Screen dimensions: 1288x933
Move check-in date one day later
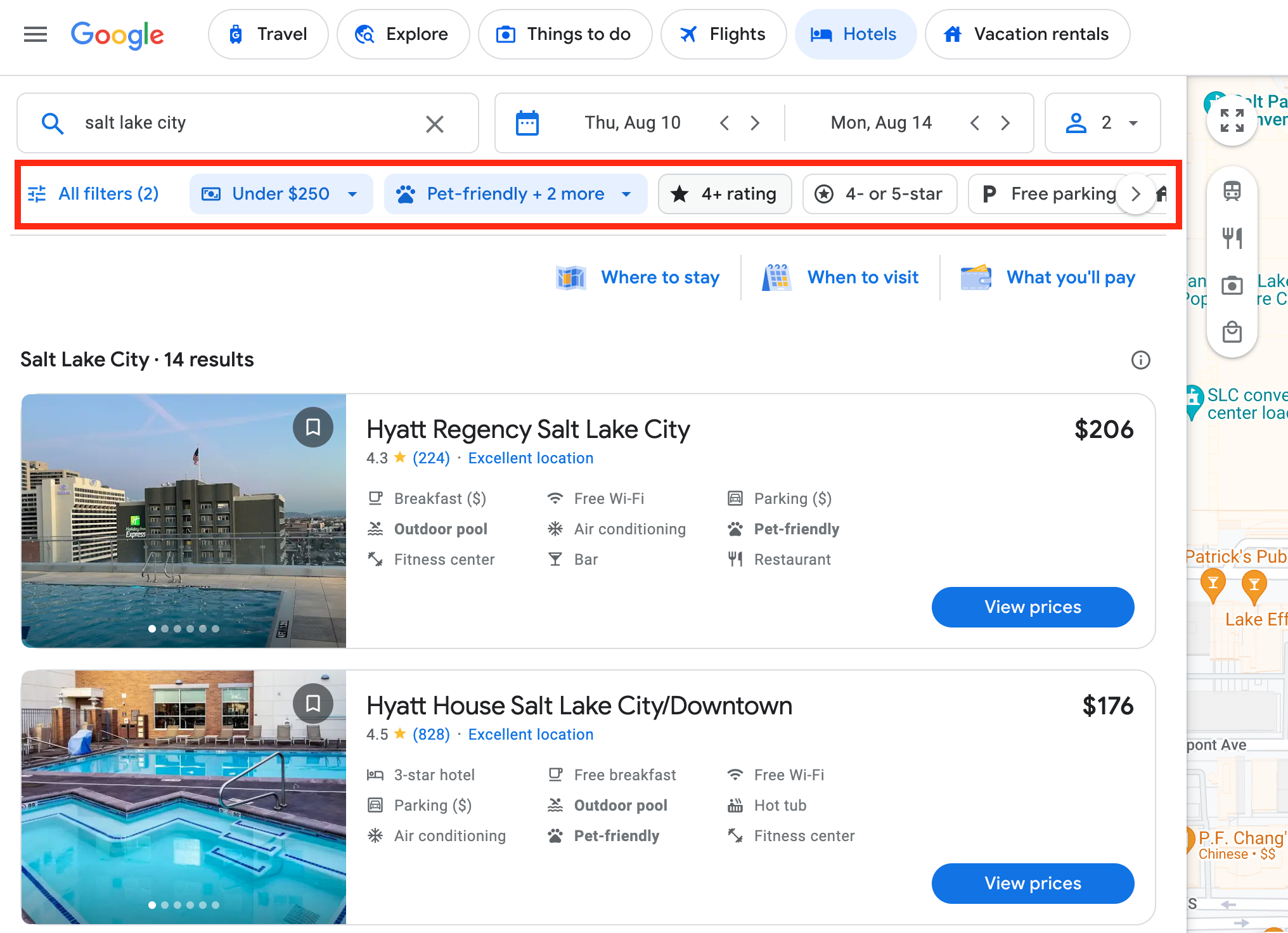tap(755, 123)
